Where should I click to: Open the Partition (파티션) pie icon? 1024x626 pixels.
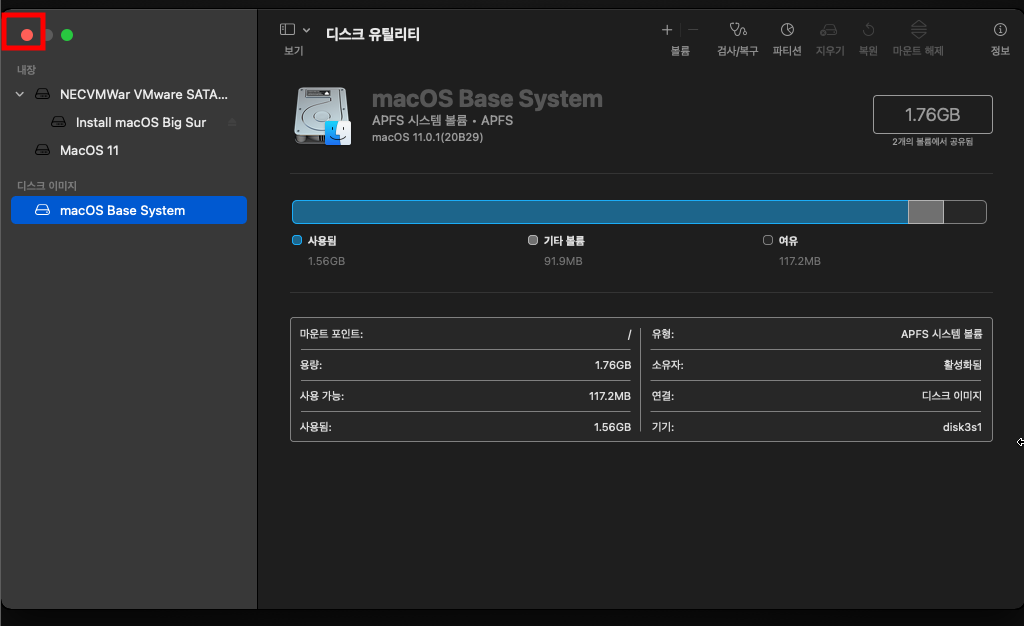[x=787, y=29]
